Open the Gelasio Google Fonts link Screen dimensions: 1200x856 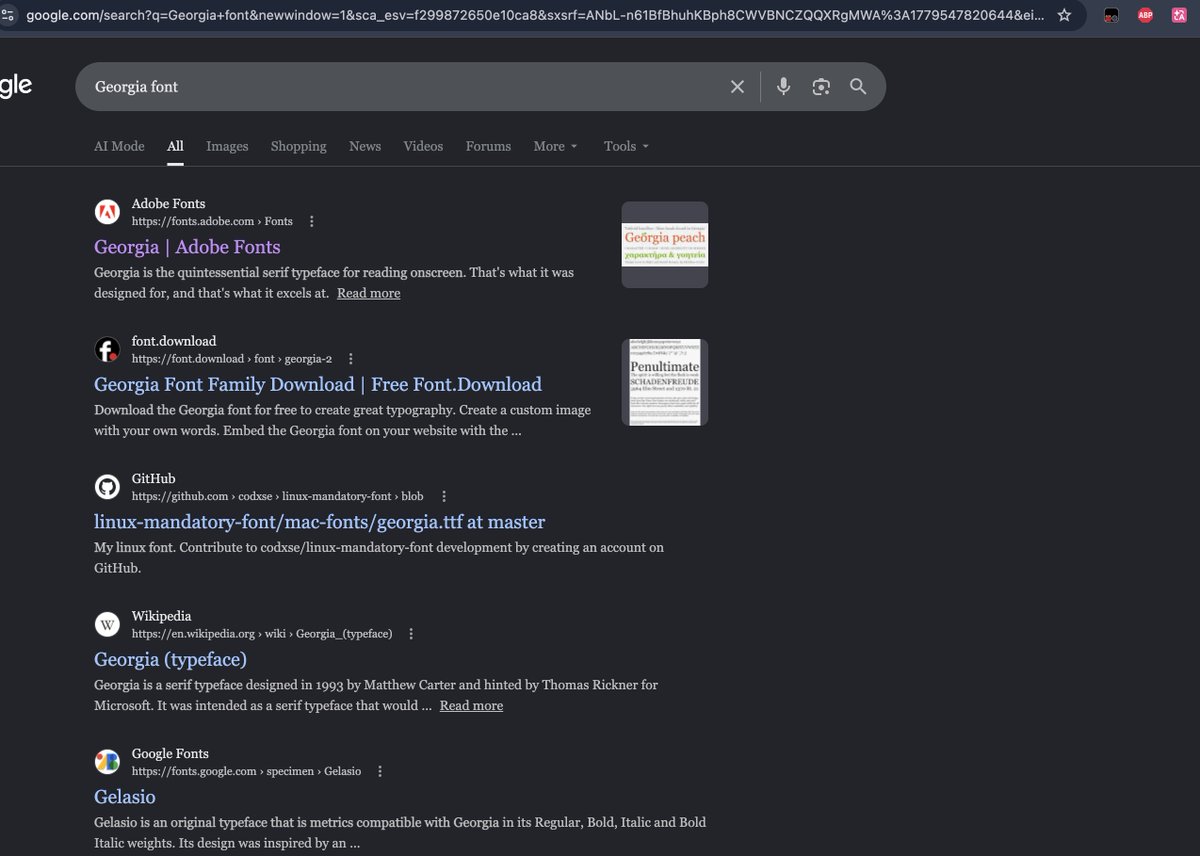pyautogui.click(x=125, y=797)
